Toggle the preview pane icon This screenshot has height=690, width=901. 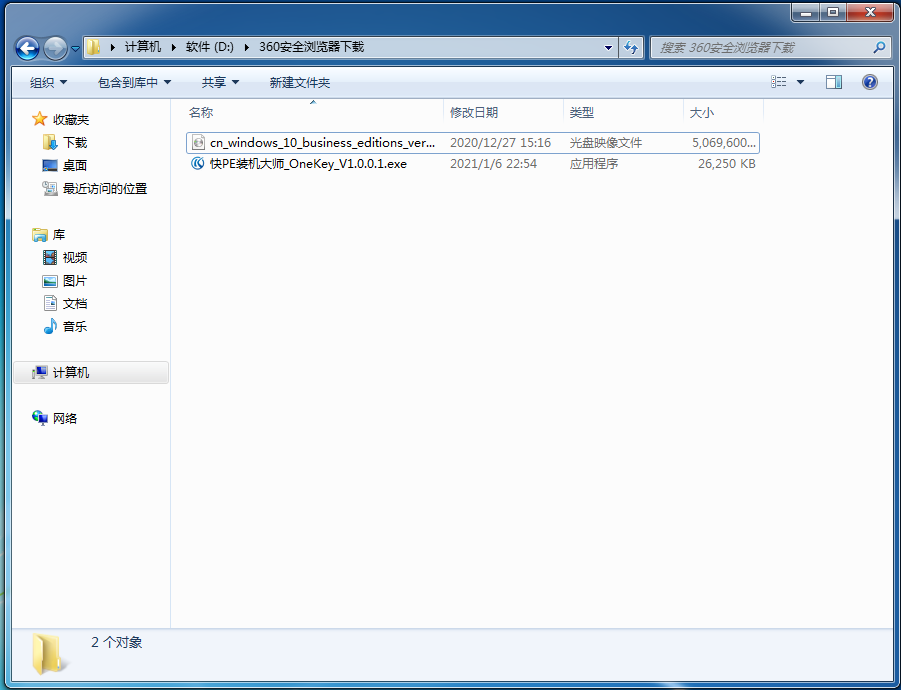834,82
